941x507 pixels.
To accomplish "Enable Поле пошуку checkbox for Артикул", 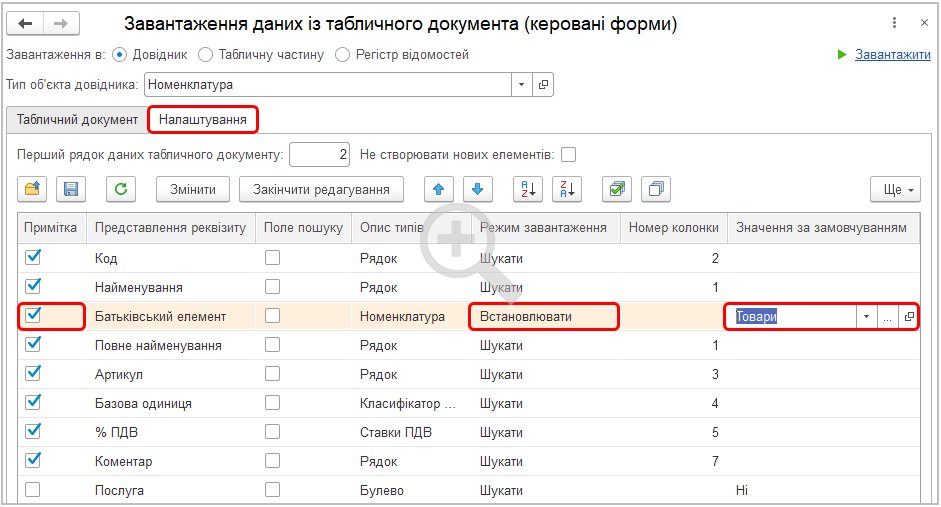I will click(x=272, y=374).
